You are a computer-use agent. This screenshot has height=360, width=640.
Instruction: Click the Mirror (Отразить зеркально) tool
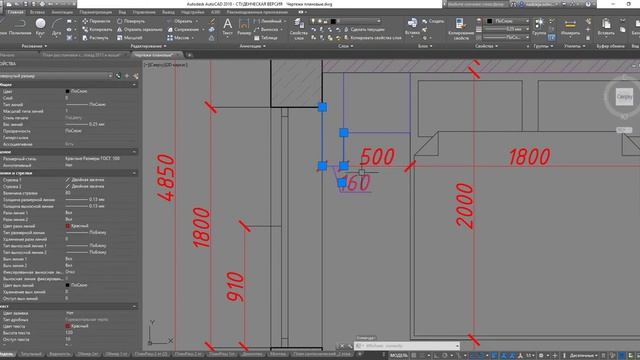click(140, 29)
